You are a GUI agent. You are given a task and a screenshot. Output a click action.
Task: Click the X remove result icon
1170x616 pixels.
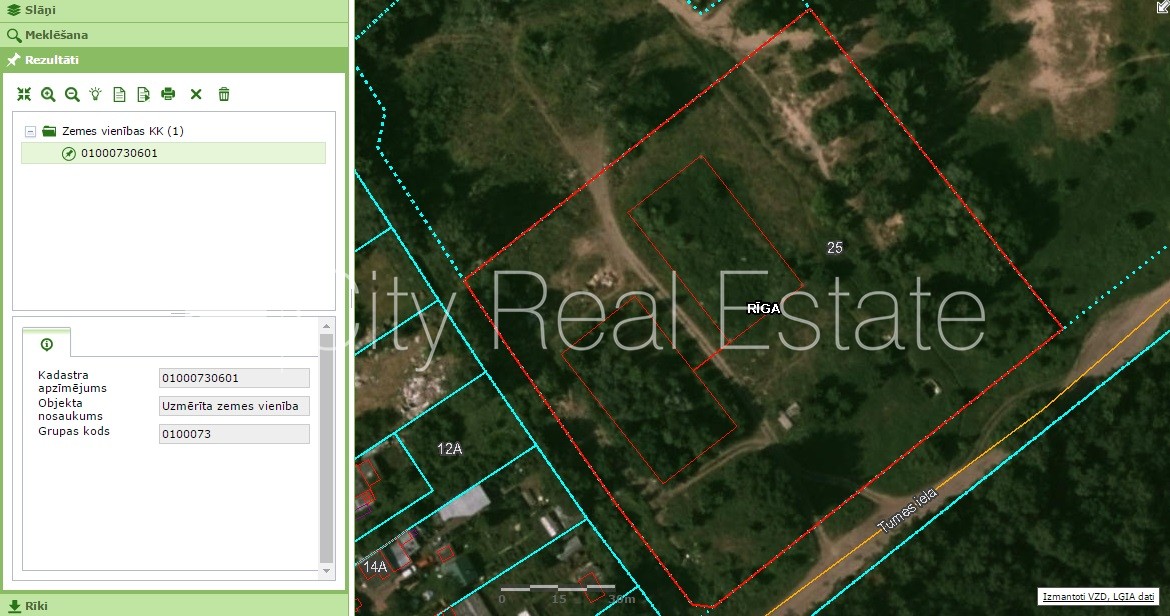click(x=196, y=94)
